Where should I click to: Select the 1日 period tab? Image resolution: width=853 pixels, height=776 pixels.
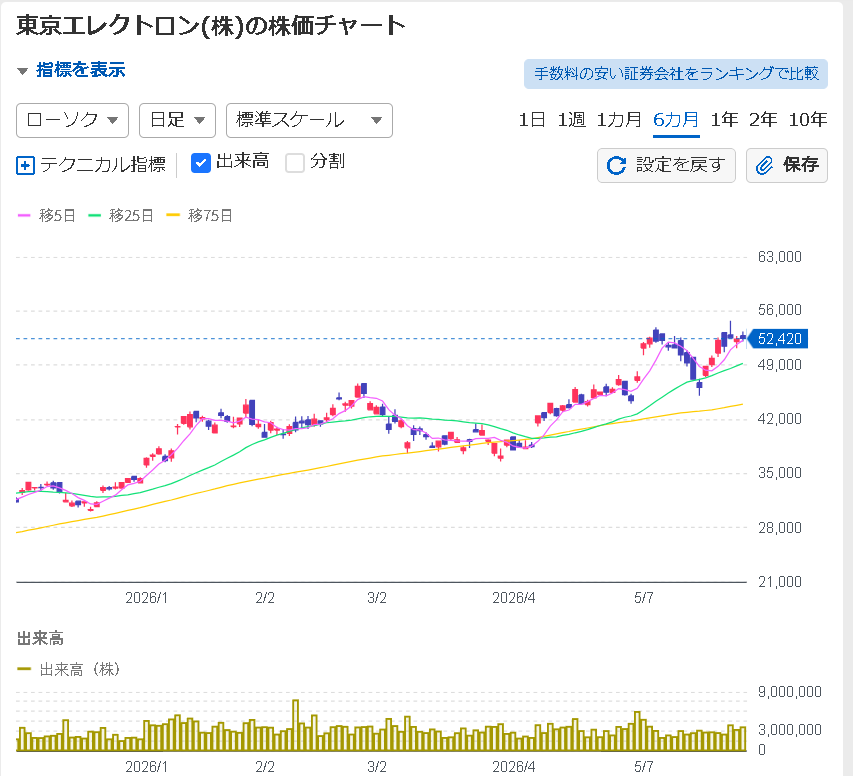531,120
